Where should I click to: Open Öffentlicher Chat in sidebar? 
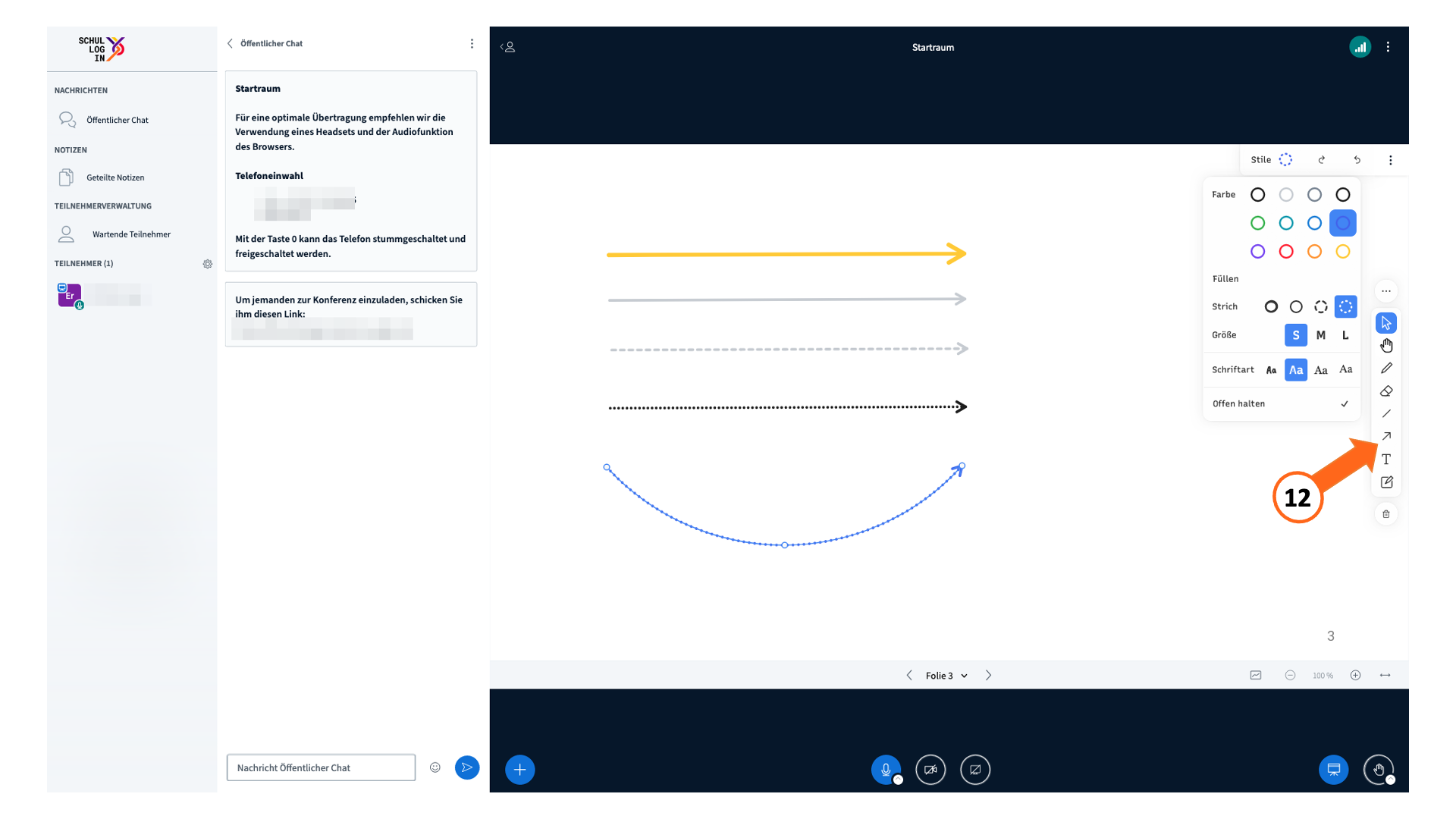(118, 120)
